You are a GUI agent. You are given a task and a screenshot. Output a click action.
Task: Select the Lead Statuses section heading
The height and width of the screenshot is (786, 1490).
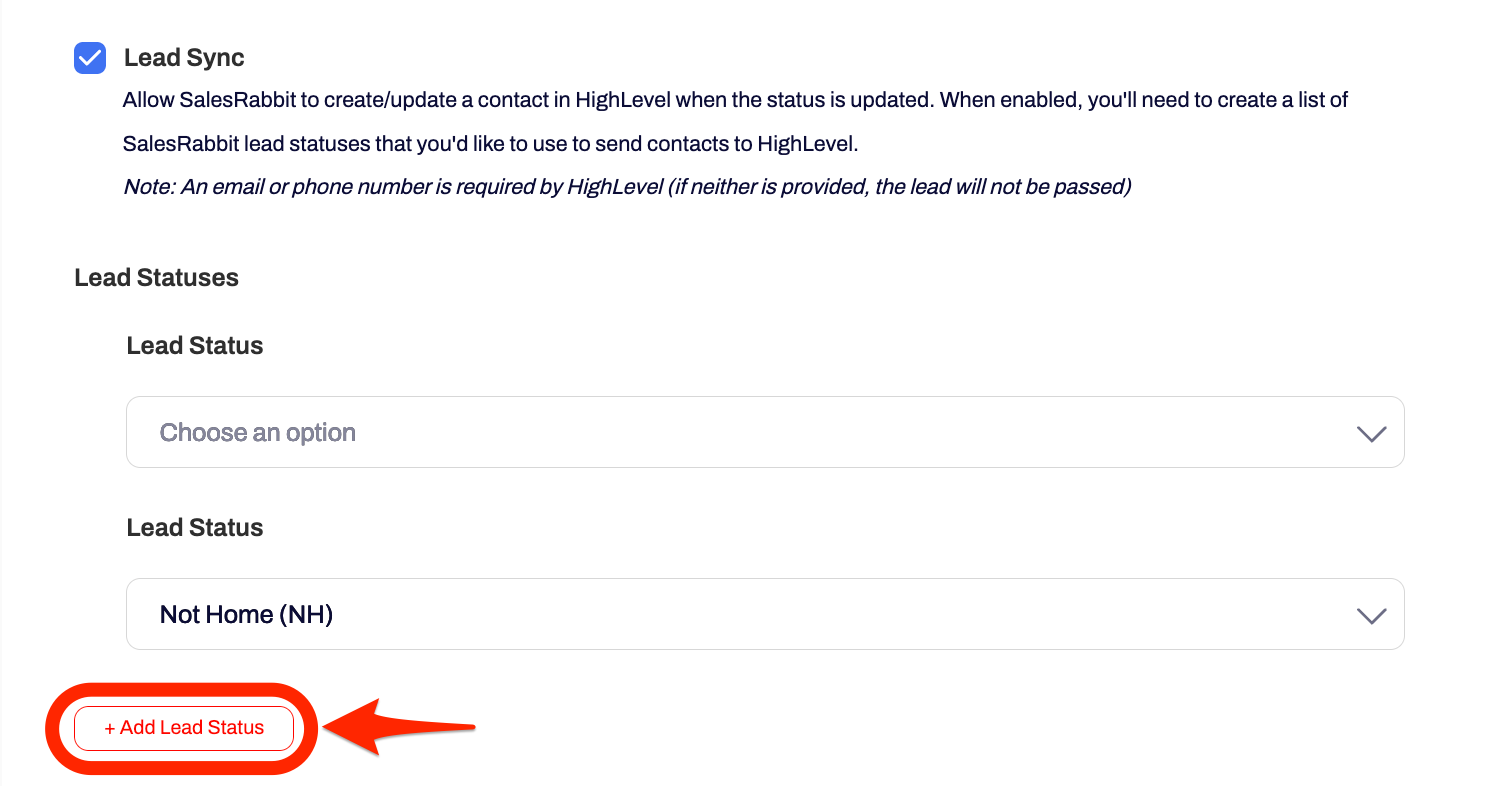156,277
